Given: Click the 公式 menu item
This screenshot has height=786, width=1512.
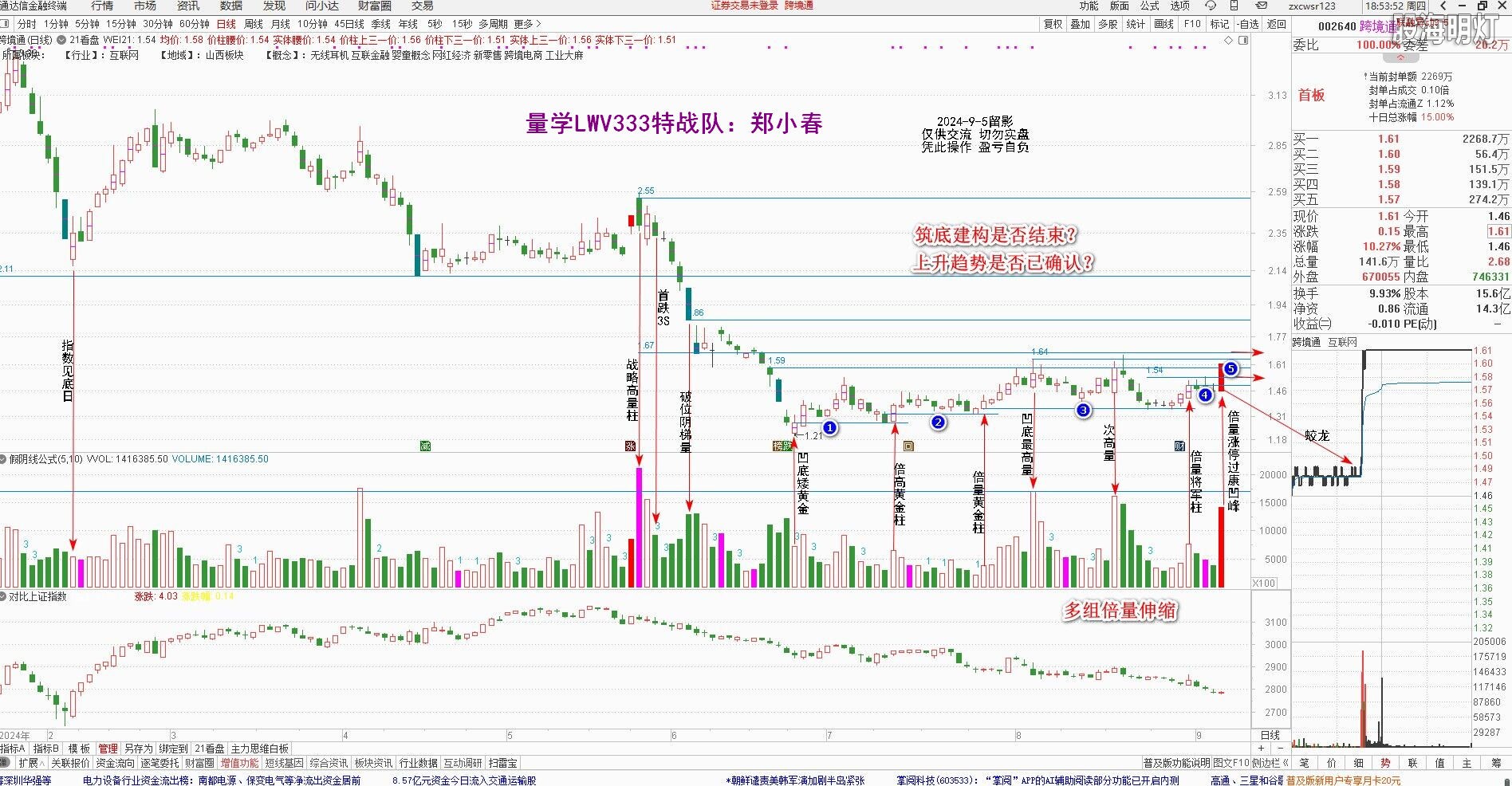Looking at the screenshot, I should click(1150, 6).
